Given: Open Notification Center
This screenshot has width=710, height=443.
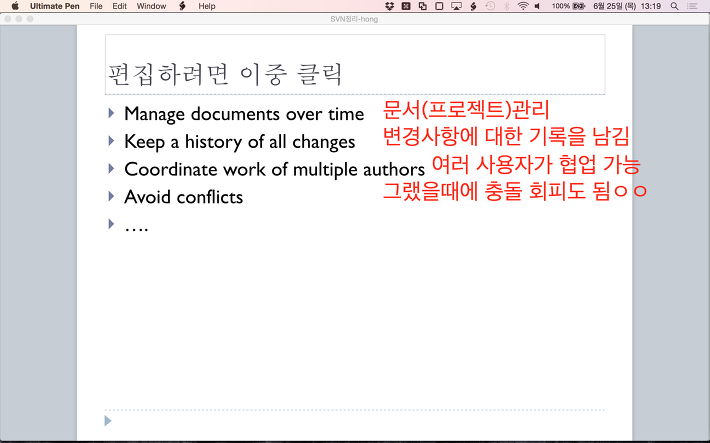Looking at the screenshot, I should pos(692,6).
